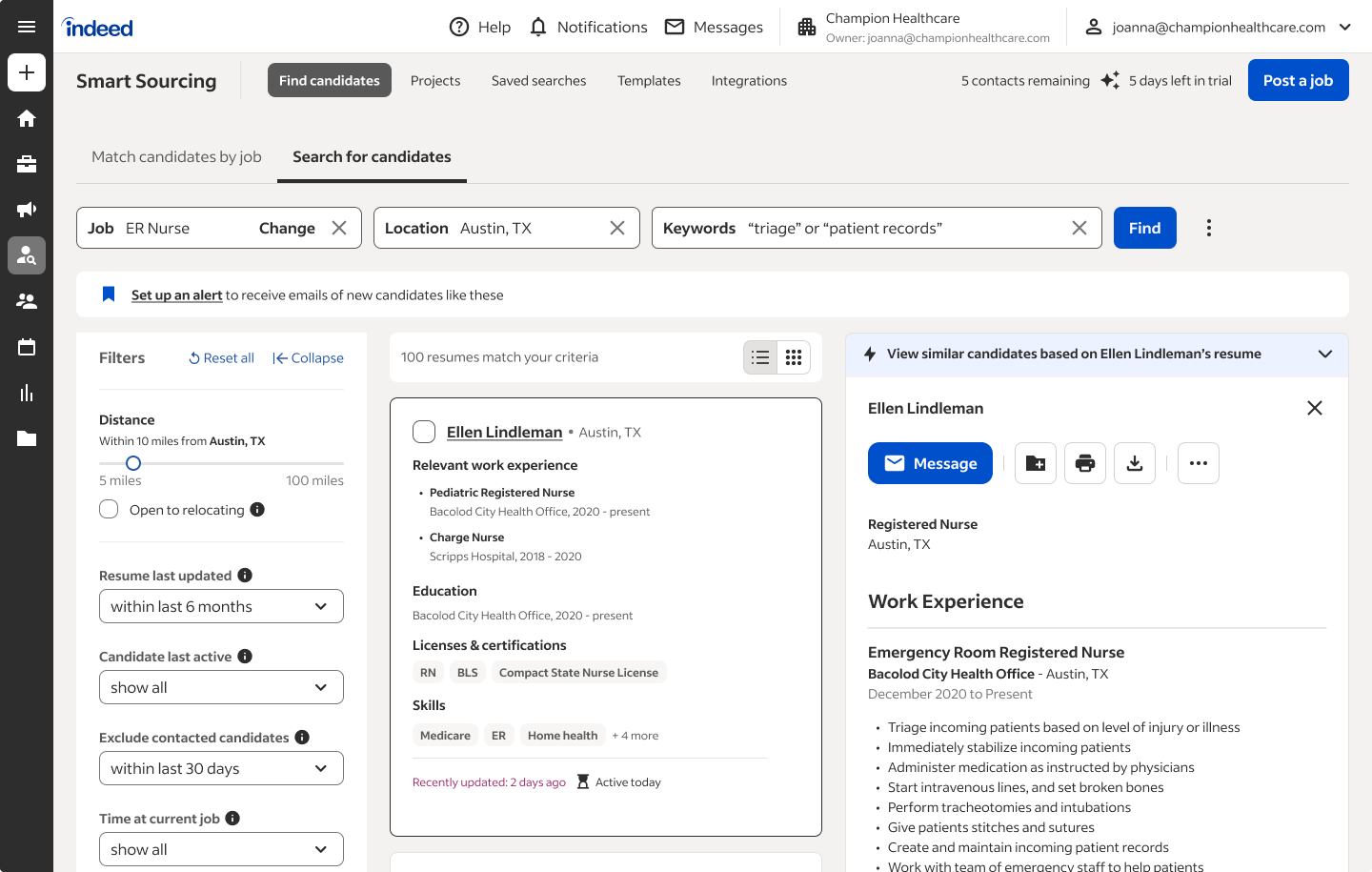Add Ellen Lindleman to a project folder
Screen dimensions: 1372x872
click(1036, 463)
